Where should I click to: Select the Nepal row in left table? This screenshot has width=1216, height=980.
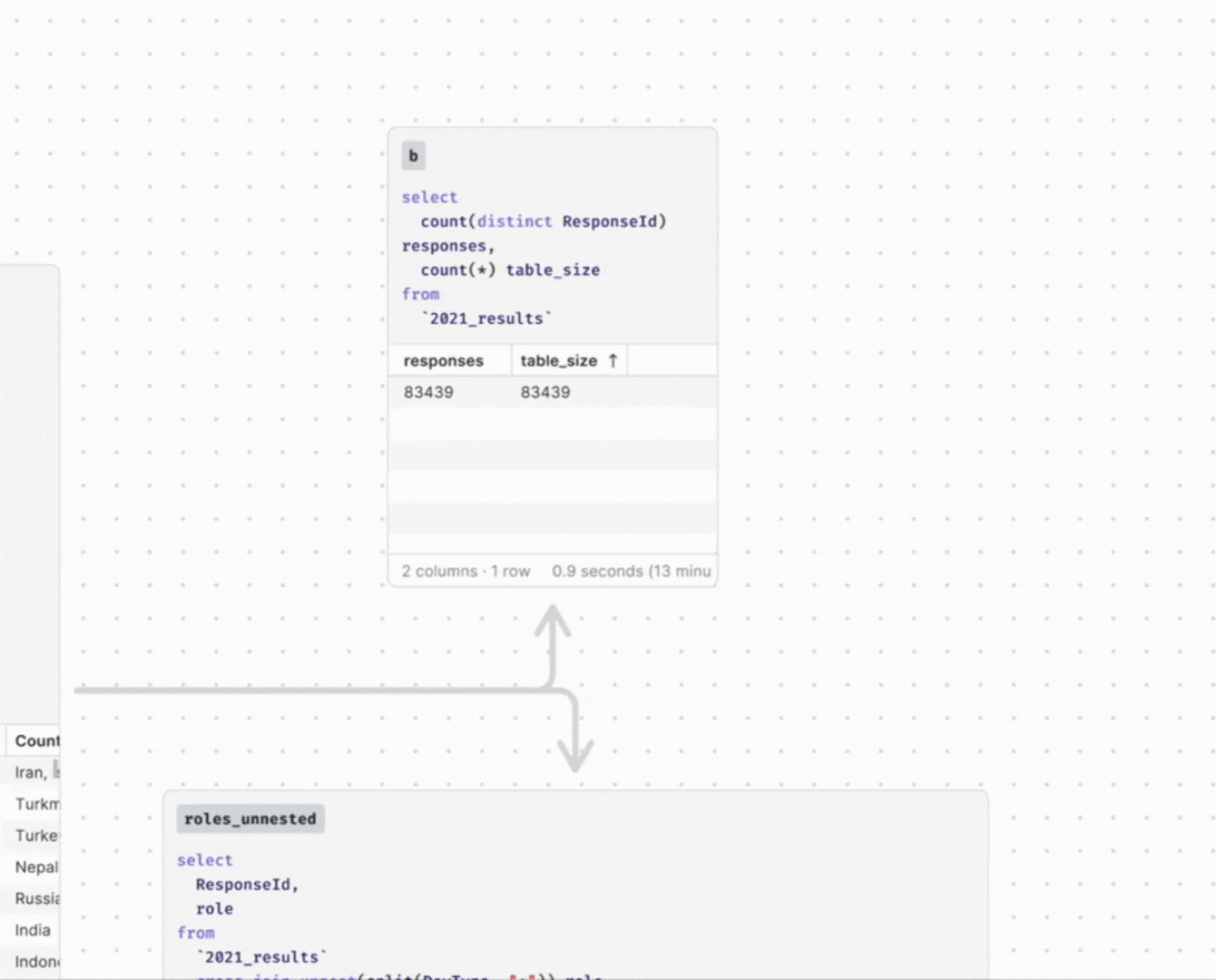pyautogui.click(x=36, y=867)
